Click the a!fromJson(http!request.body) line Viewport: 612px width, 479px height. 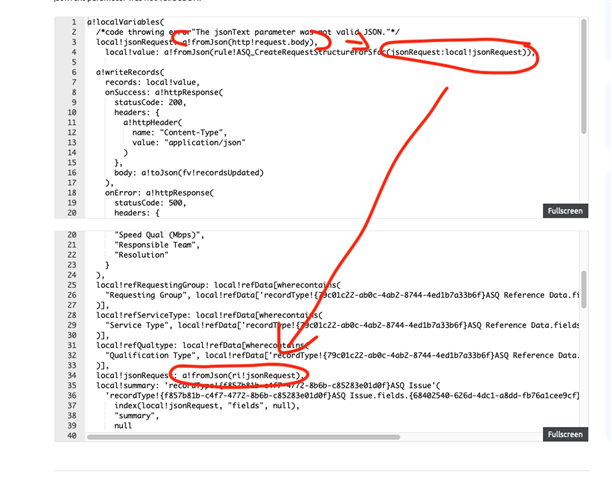tap(207, 42)
